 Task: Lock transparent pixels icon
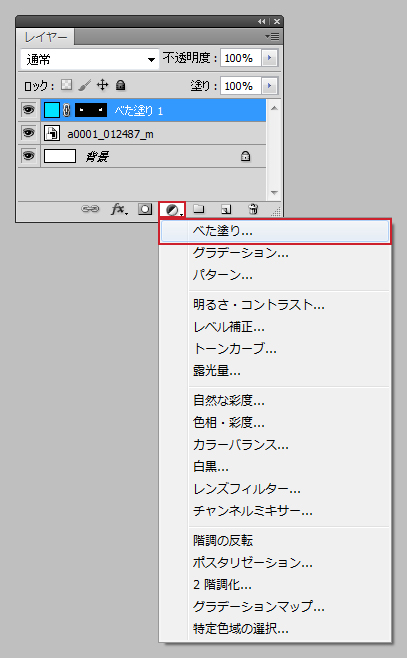point(66,85)
